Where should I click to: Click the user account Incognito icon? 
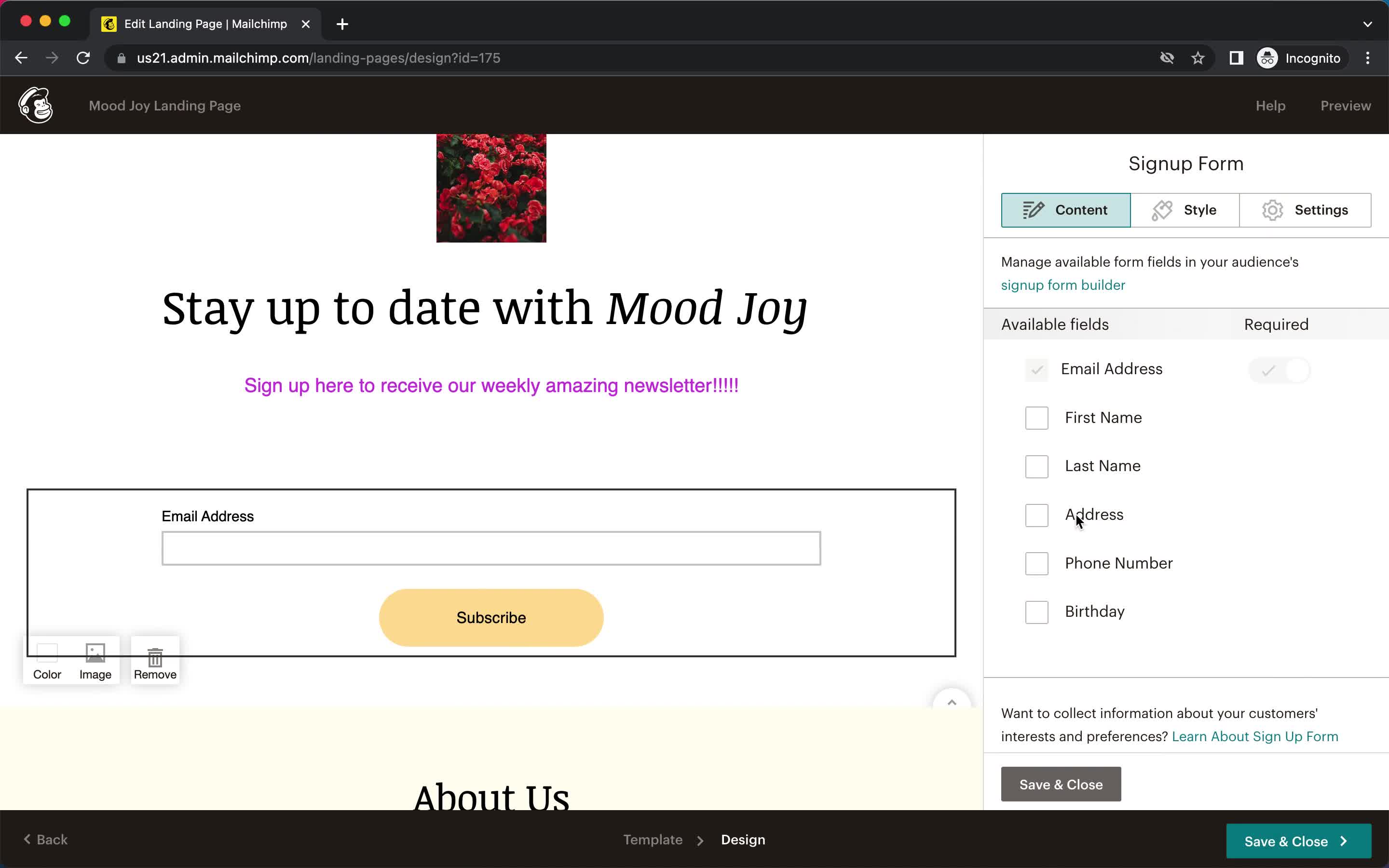[1266, 58]
